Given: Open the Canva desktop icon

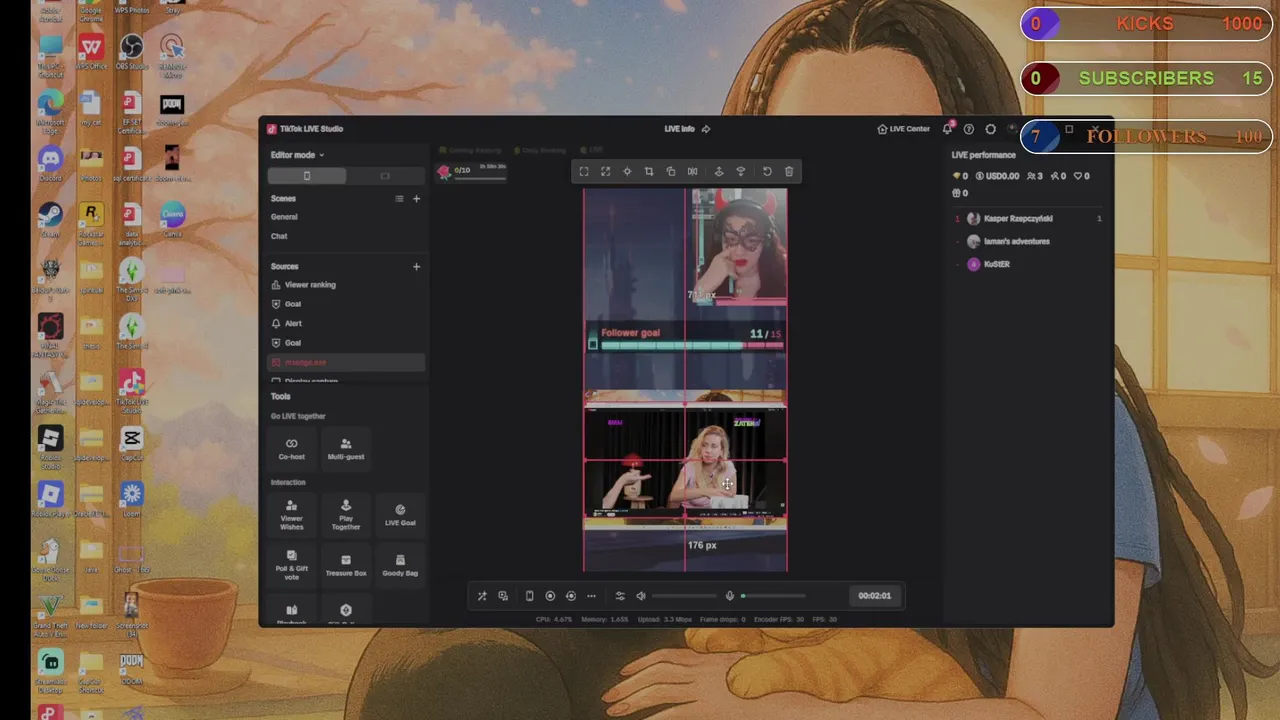Looking at the screenshot, I should 172,219.
